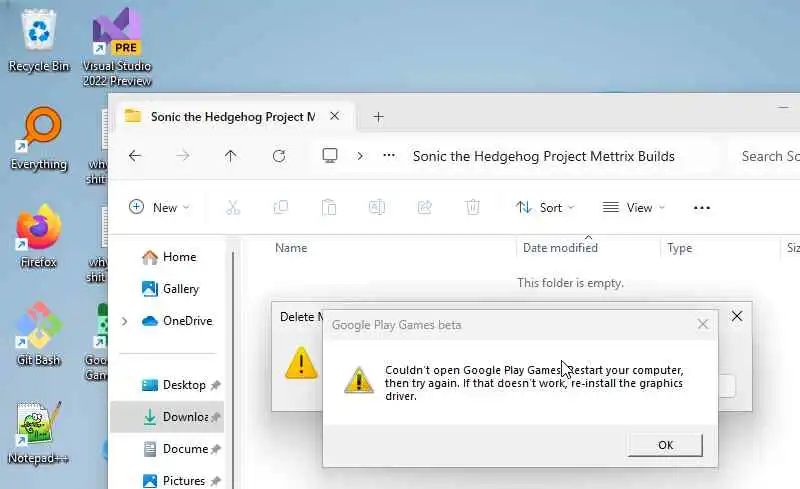This screenshot has width=800, height=489.
Task: Select Home in the navigation pane
Action: (x=169, y=257)
